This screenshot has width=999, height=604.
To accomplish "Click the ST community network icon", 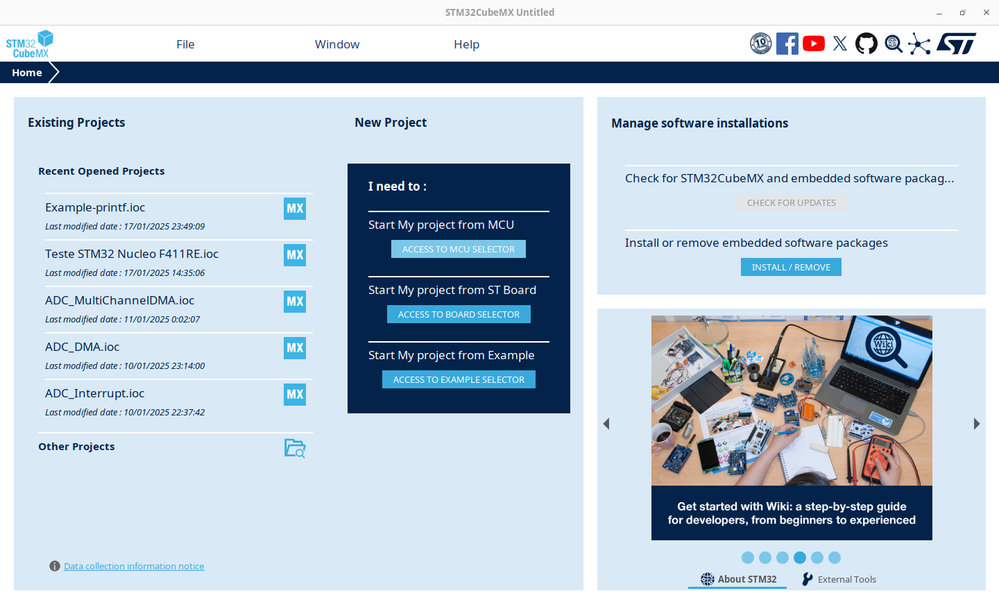I will 919,43.
